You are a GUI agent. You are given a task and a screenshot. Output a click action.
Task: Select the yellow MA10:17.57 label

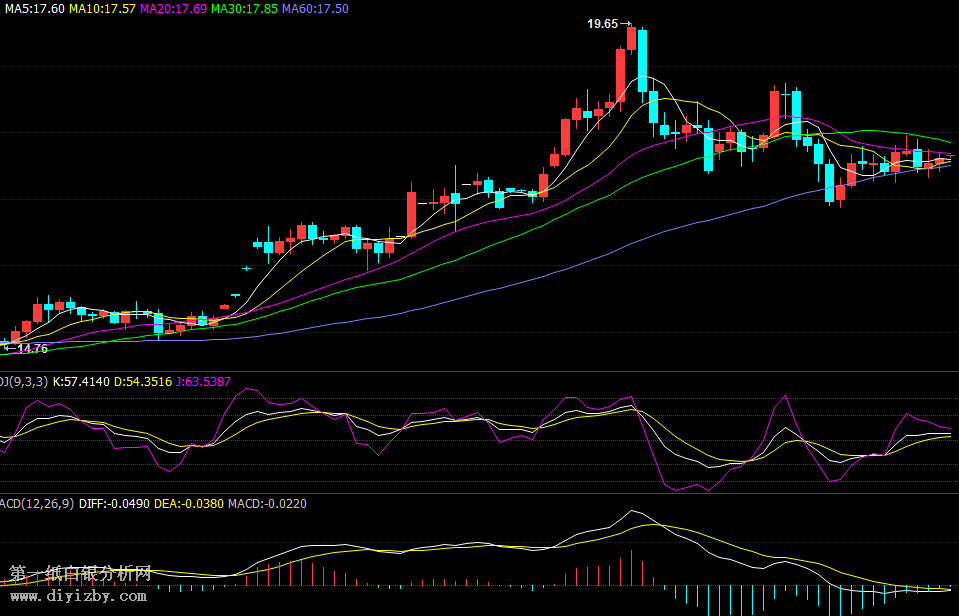coord(102,8)
